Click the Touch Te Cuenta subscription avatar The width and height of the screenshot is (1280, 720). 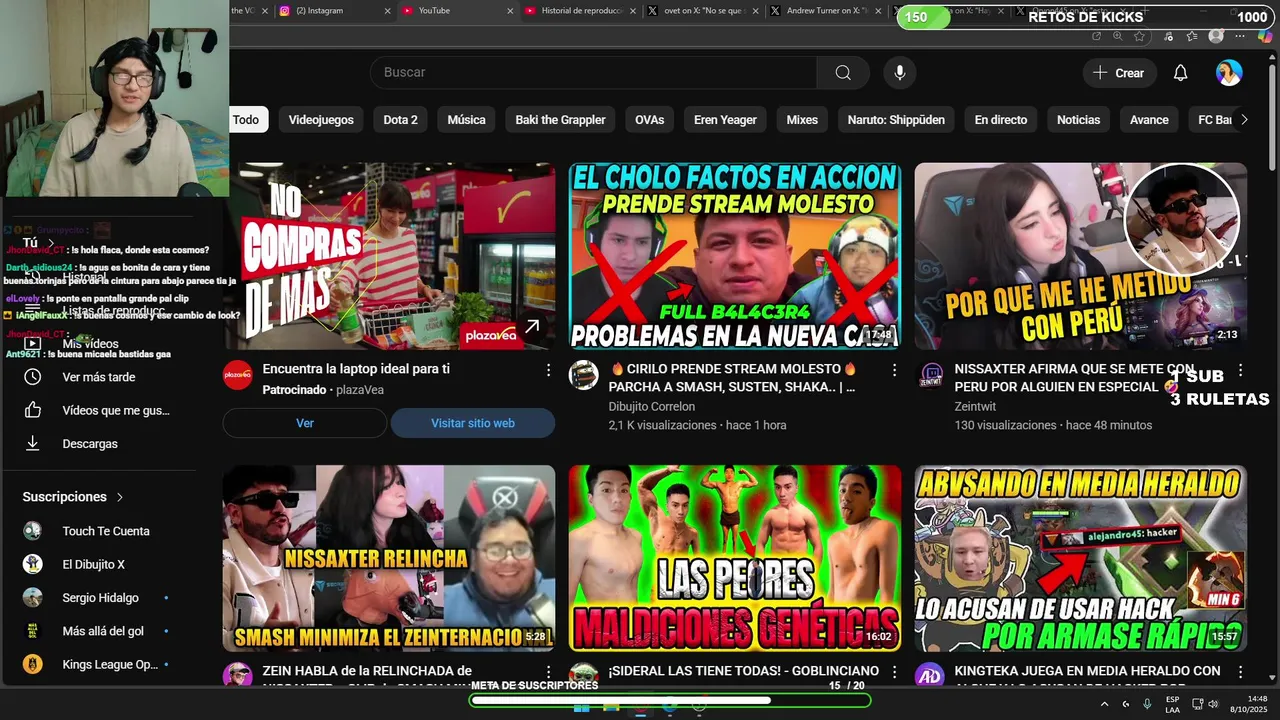[x=33, y=531]
